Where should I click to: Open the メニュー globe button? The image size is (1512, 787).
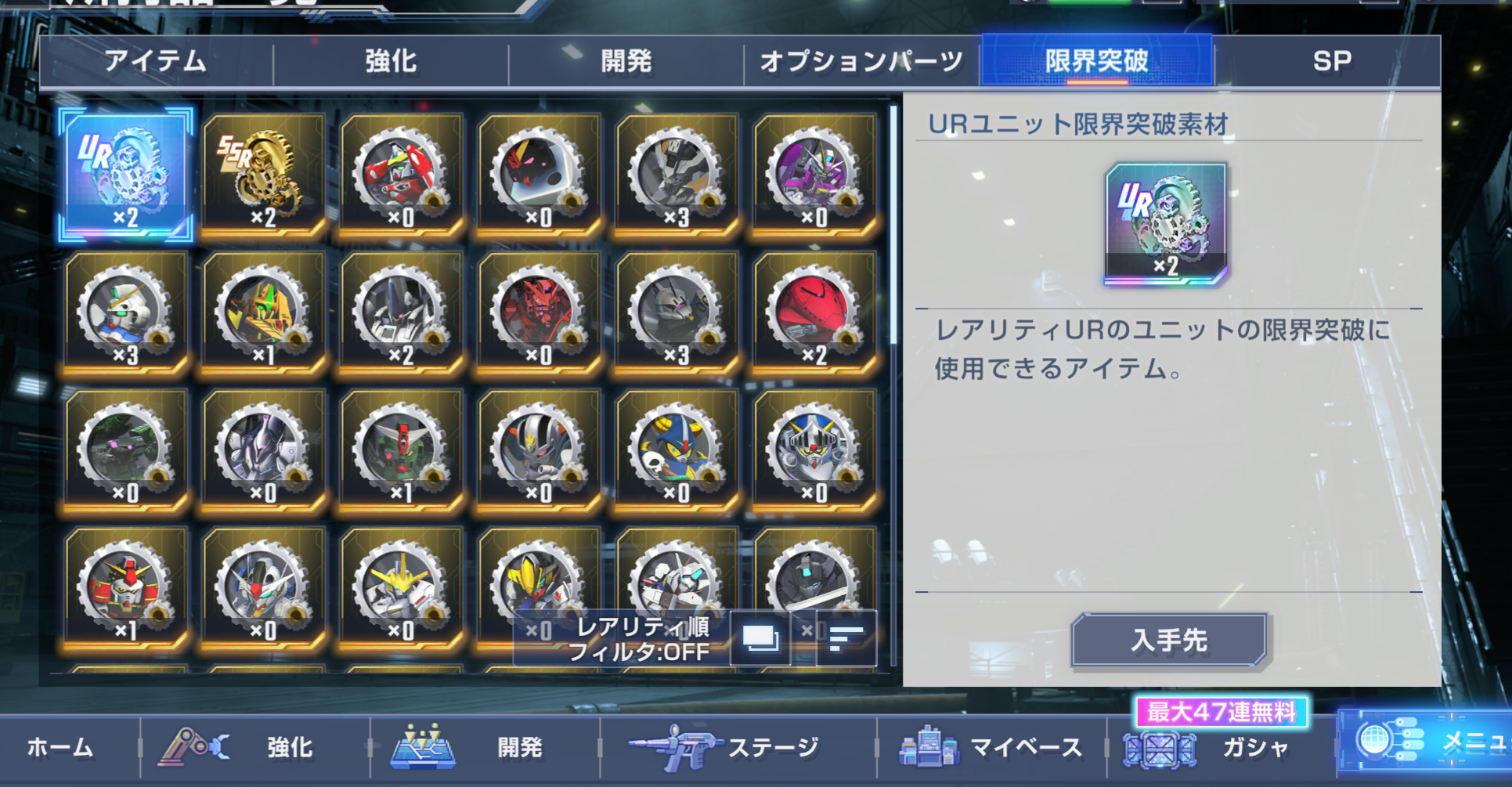click(1425, 740)
